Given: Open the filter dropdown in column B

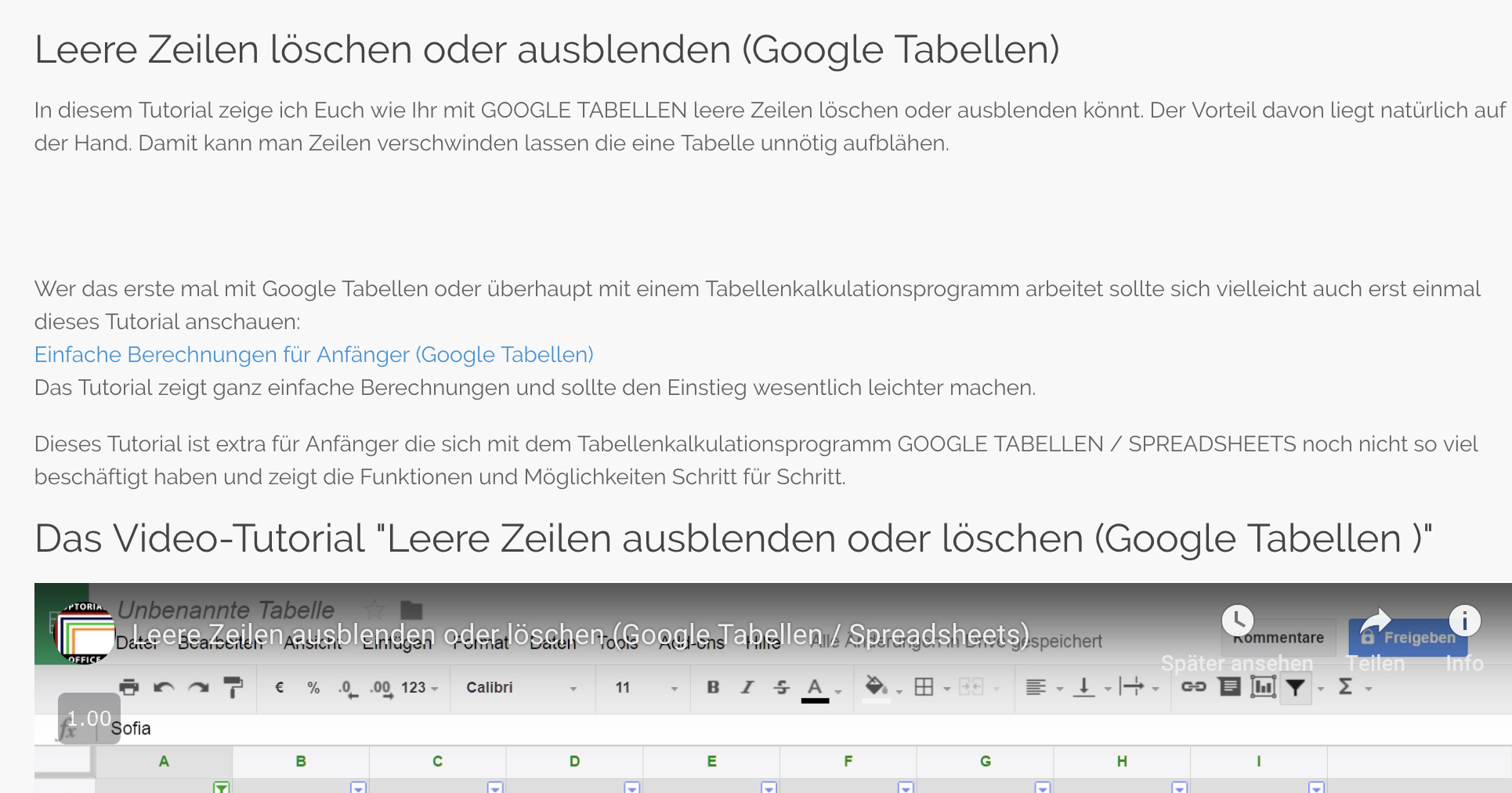Looking at the screenshot, I should tap(358, 787).
